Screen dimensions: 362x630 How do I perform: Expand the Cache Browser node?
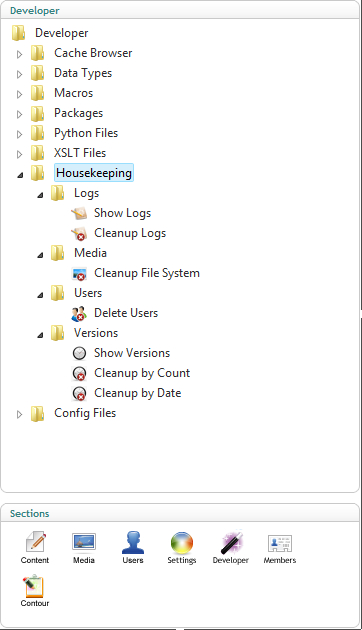pos(19,54)
